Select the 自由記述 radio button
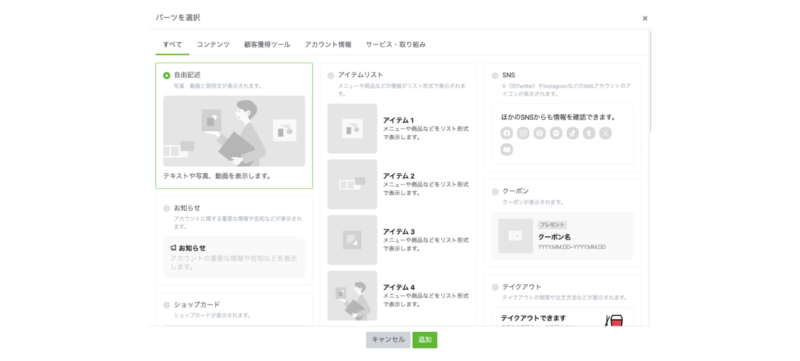The height and width of the screenshot is (361, 800). 166,75
